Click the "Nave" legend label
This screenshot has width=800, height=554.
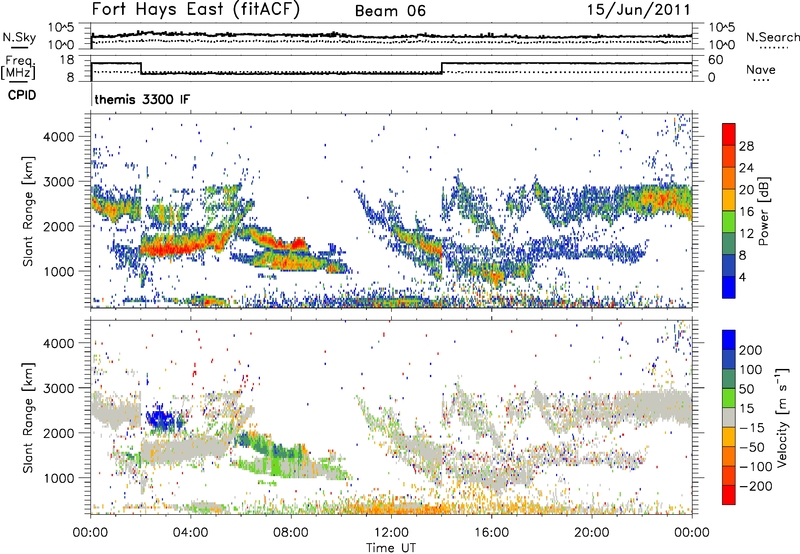click(760, 70)
